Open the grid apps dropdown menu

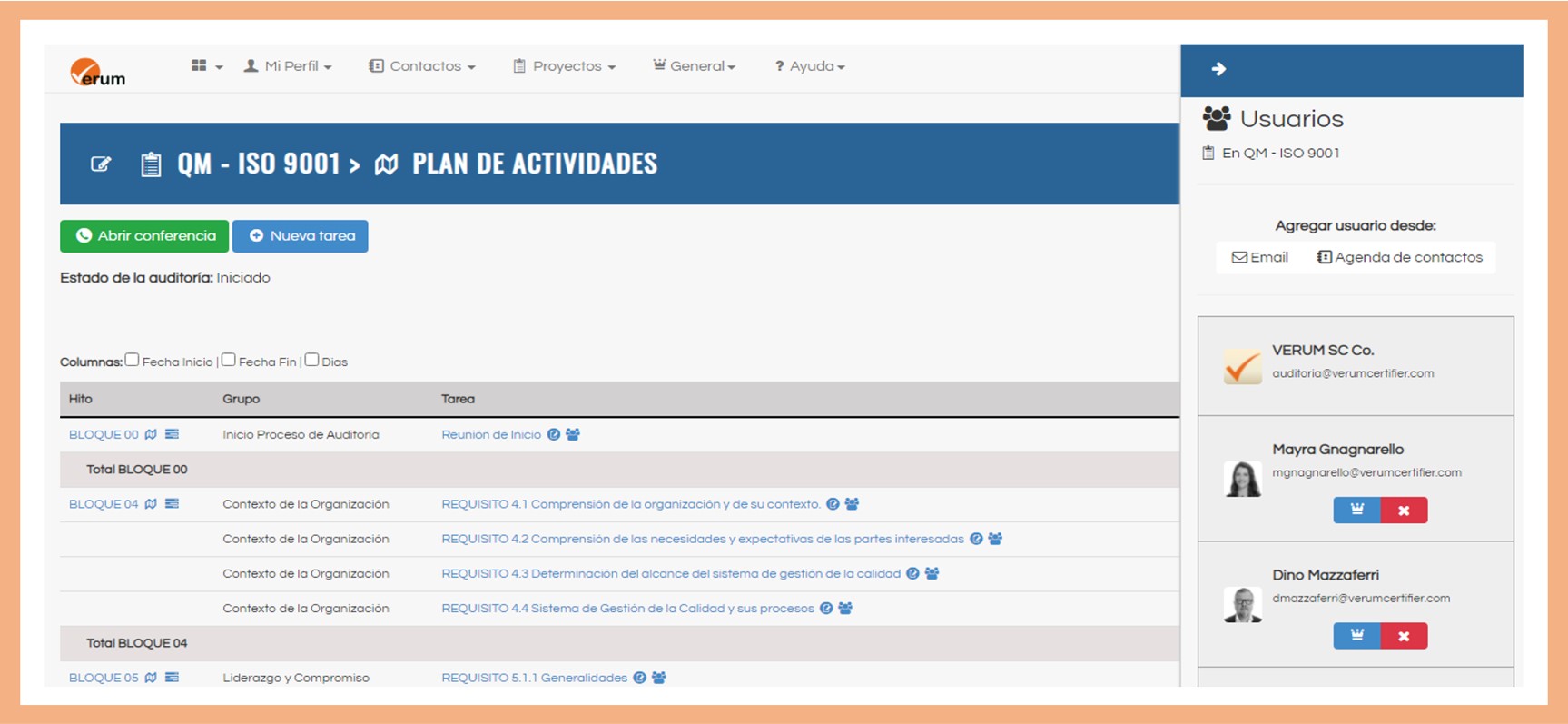pos(206,66)
